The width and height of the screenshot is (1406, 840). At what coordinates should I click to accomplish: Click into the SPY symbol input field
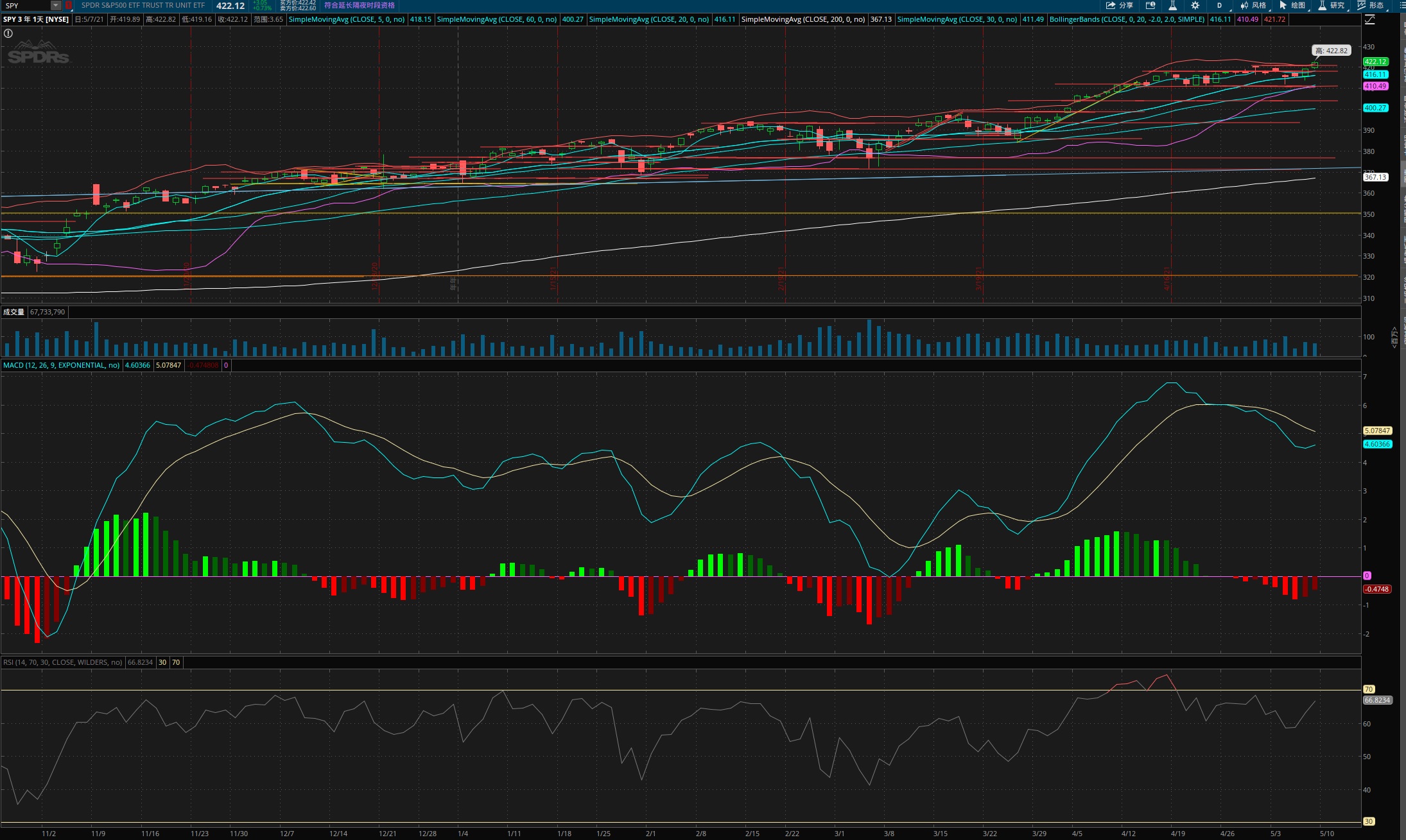pos(26,5)
